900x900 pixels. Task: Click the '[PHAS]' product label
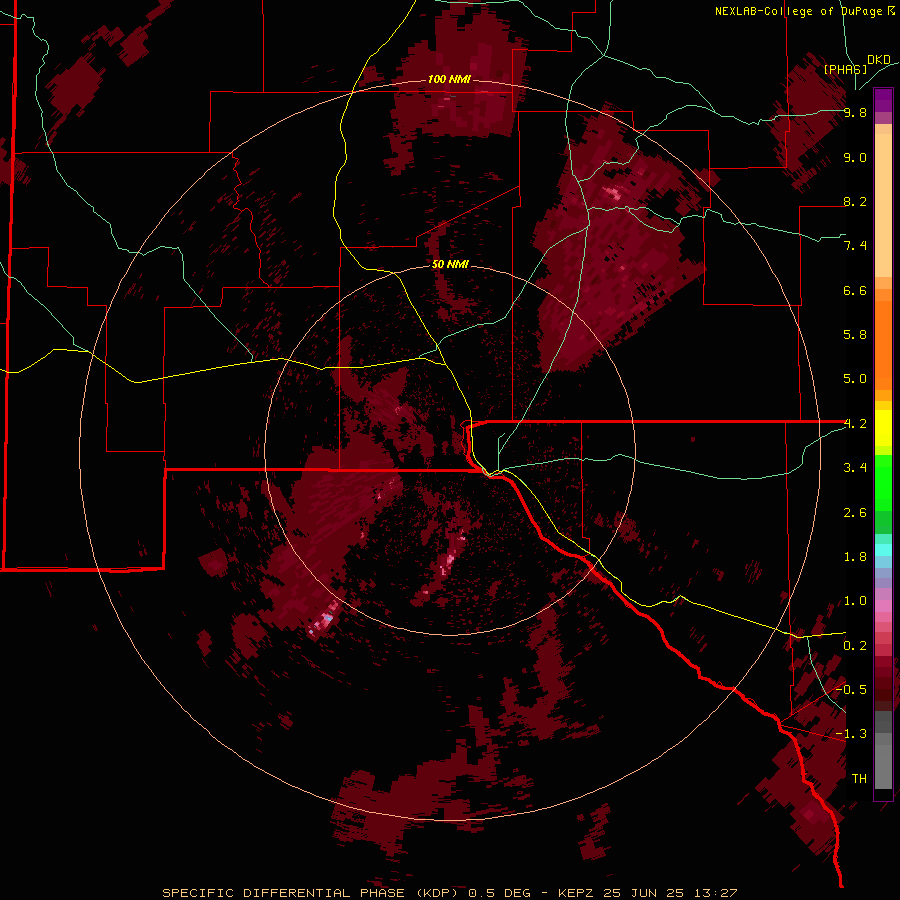[x=845, y=69]
